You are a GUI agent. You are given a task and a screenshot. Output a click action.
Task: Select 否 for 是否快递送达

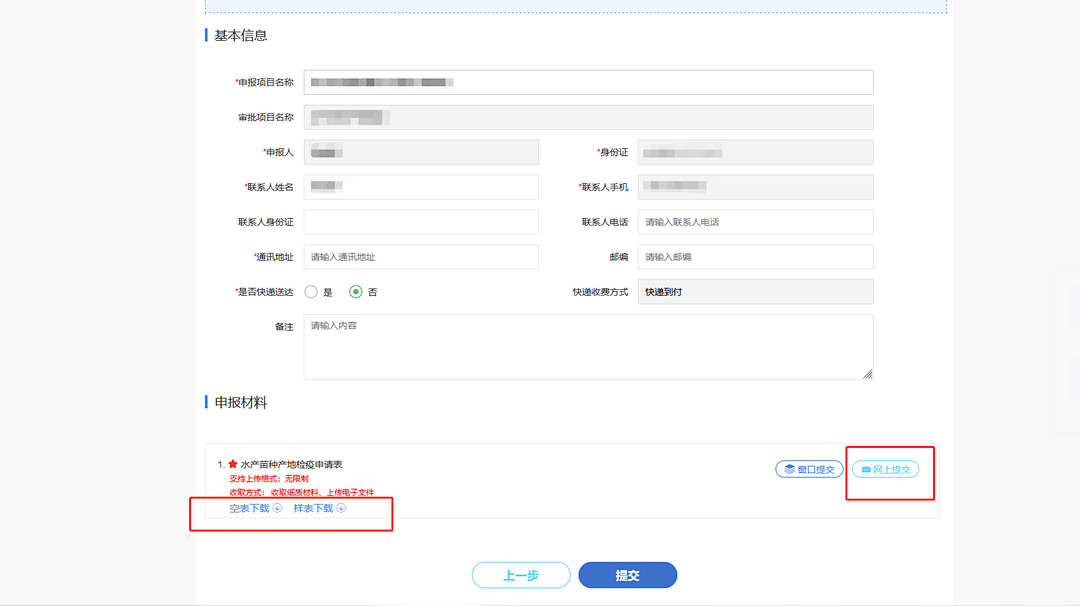pyautogui.click(x=355, y=292)
